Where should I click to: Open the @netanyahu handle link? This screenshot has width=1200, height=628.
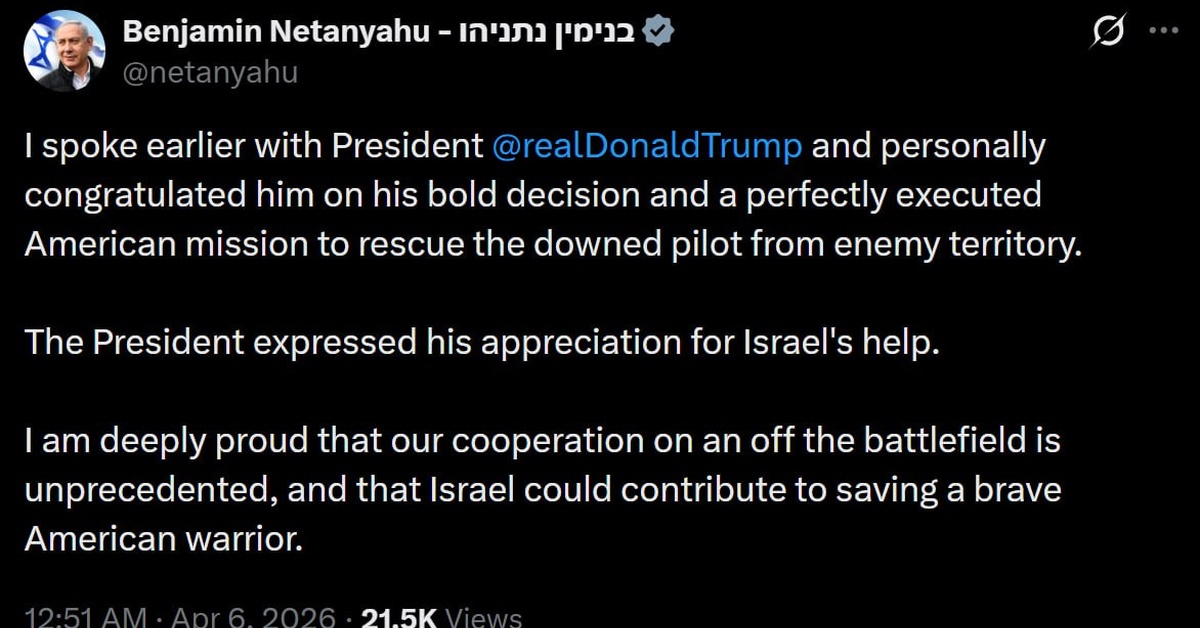coord(210,72)
